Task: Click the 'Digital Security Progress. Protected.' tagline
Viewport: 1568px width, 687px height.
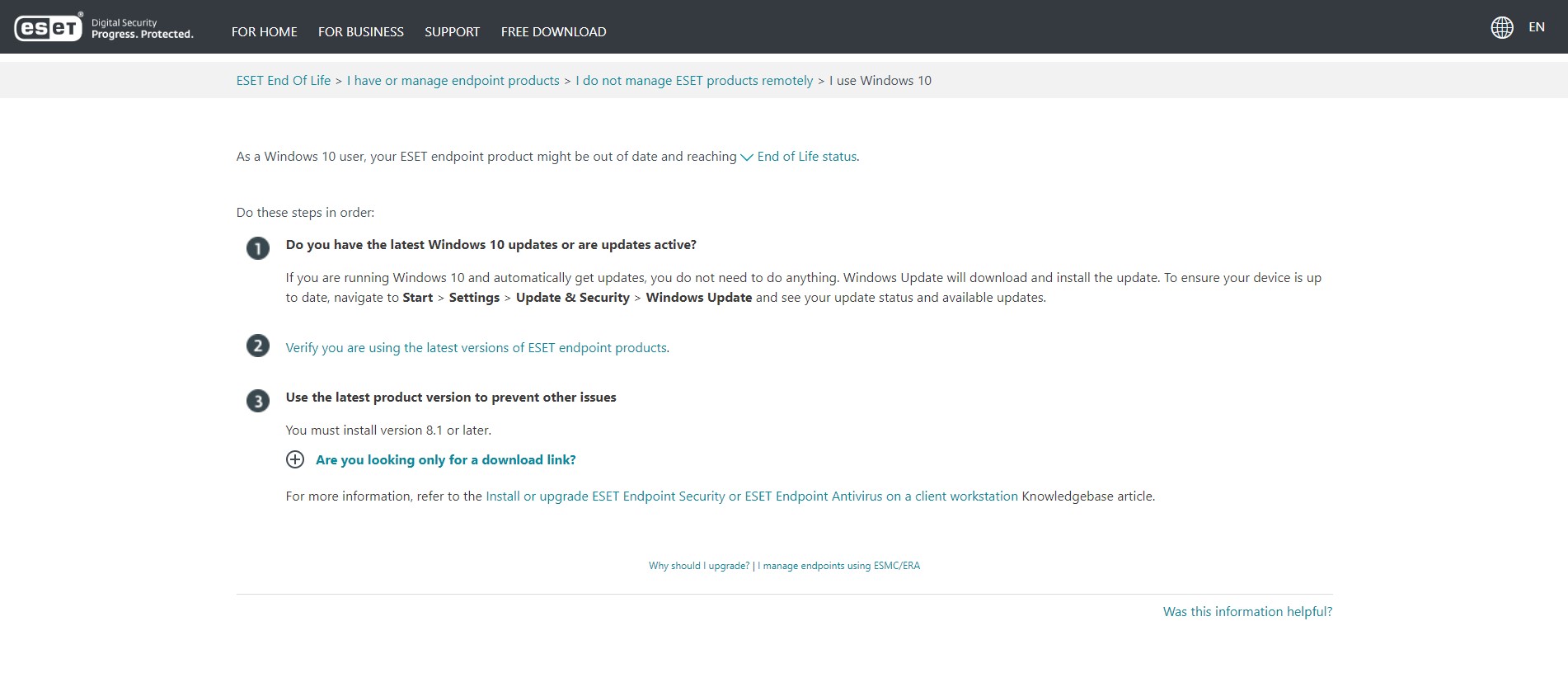Action: 143,29
